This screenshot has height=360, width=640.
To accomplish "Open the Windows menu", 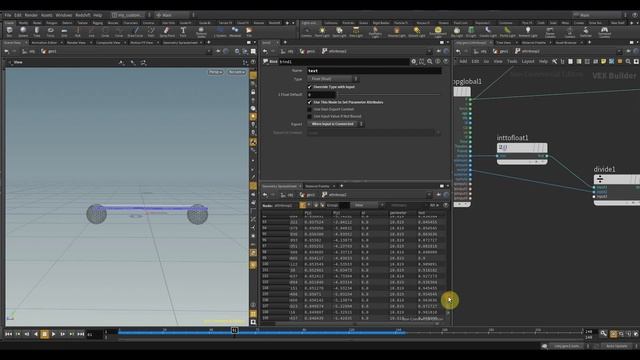I will point(64,15).
